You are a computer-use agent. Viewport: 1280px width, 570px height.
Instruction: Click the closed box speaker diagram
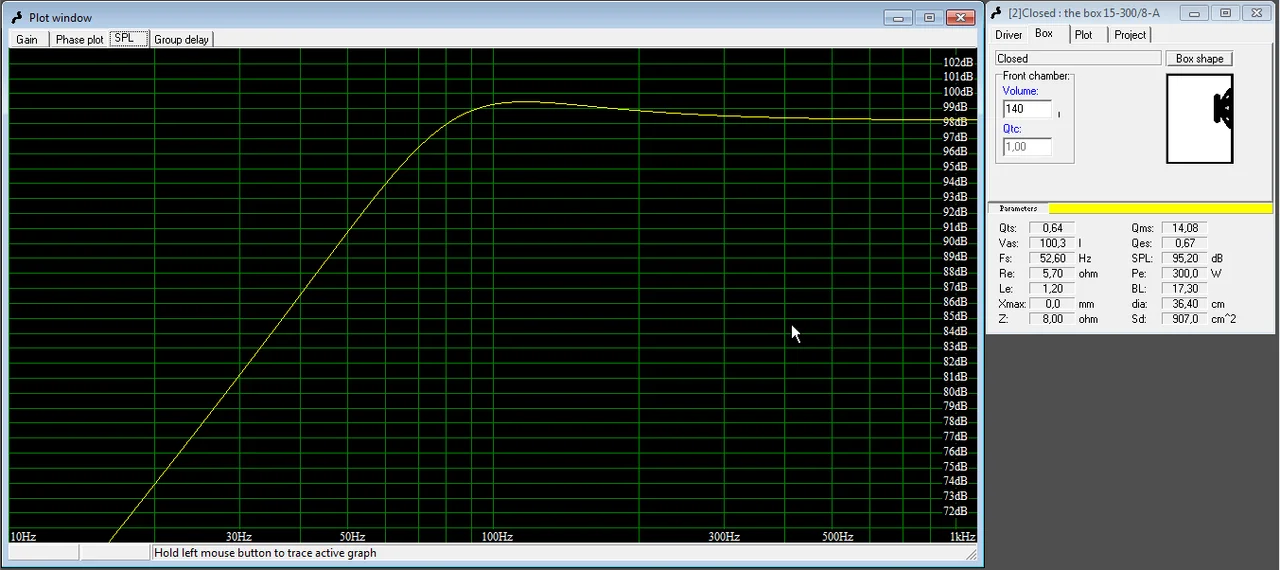click(x=1199, y=118)
